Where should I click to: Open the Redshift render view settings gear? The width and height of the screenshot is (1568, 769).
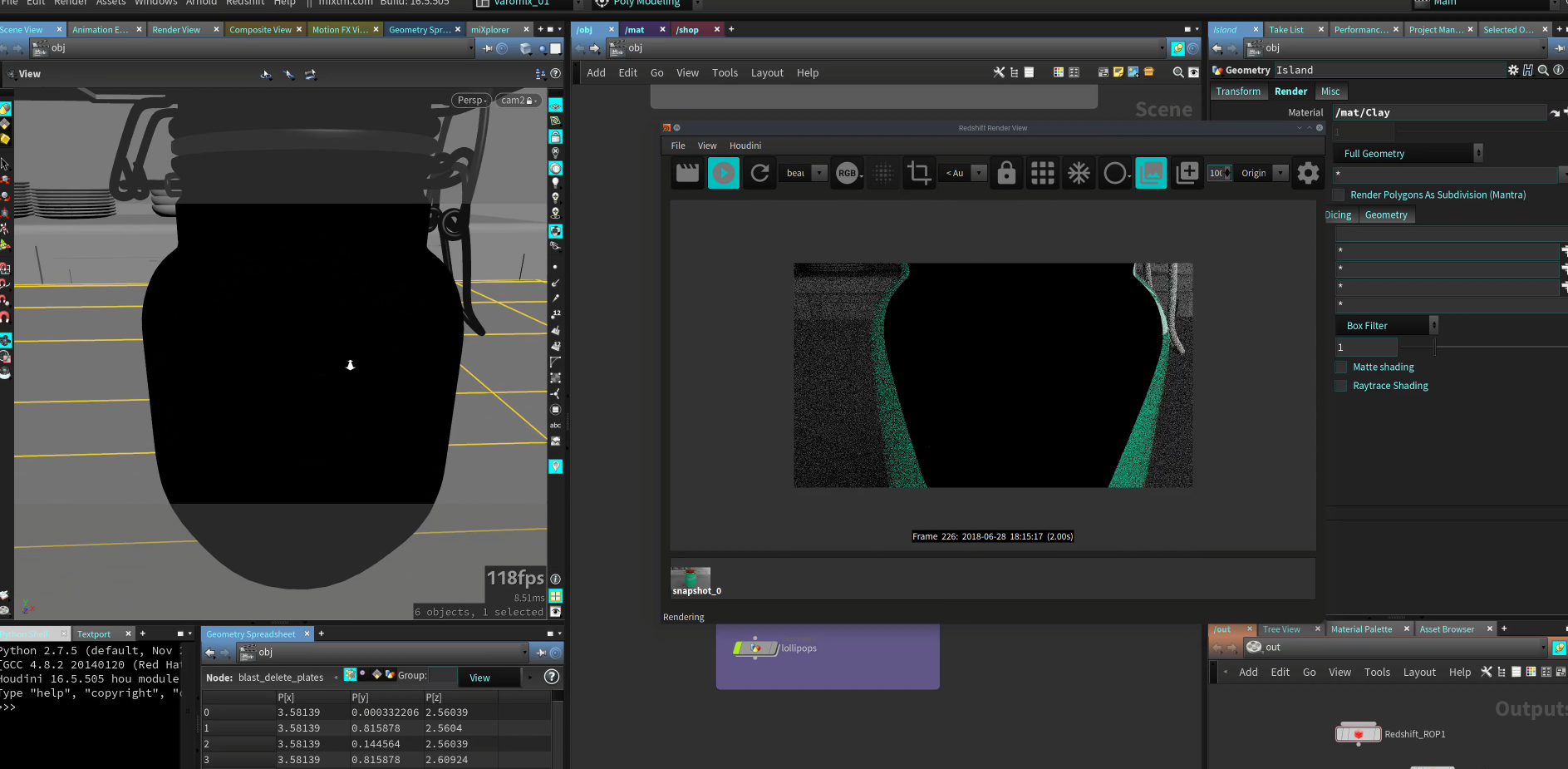(x=1307, y=173)
